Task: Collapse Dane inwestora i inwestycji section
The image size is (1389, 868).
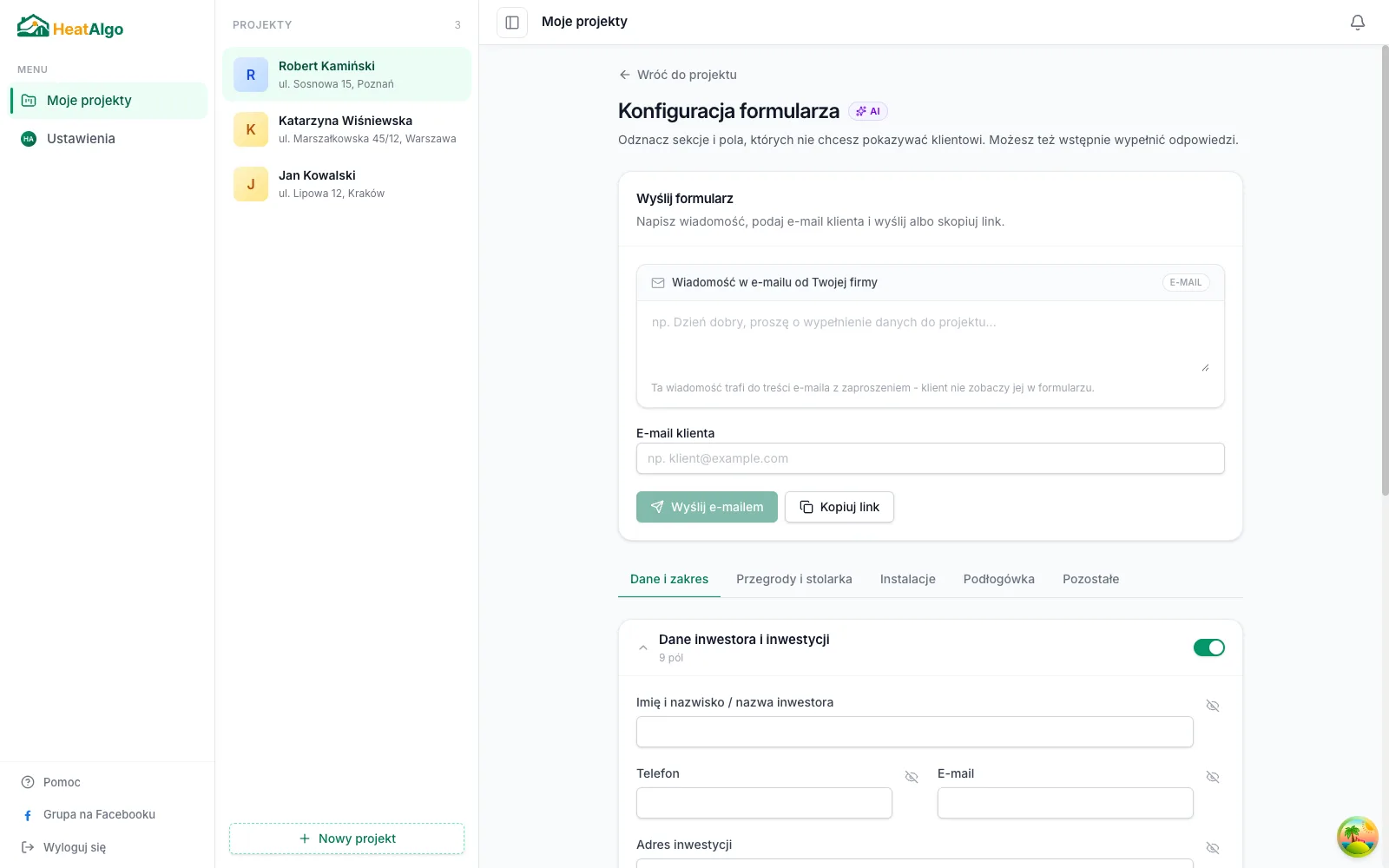Action: pos(643,648)
